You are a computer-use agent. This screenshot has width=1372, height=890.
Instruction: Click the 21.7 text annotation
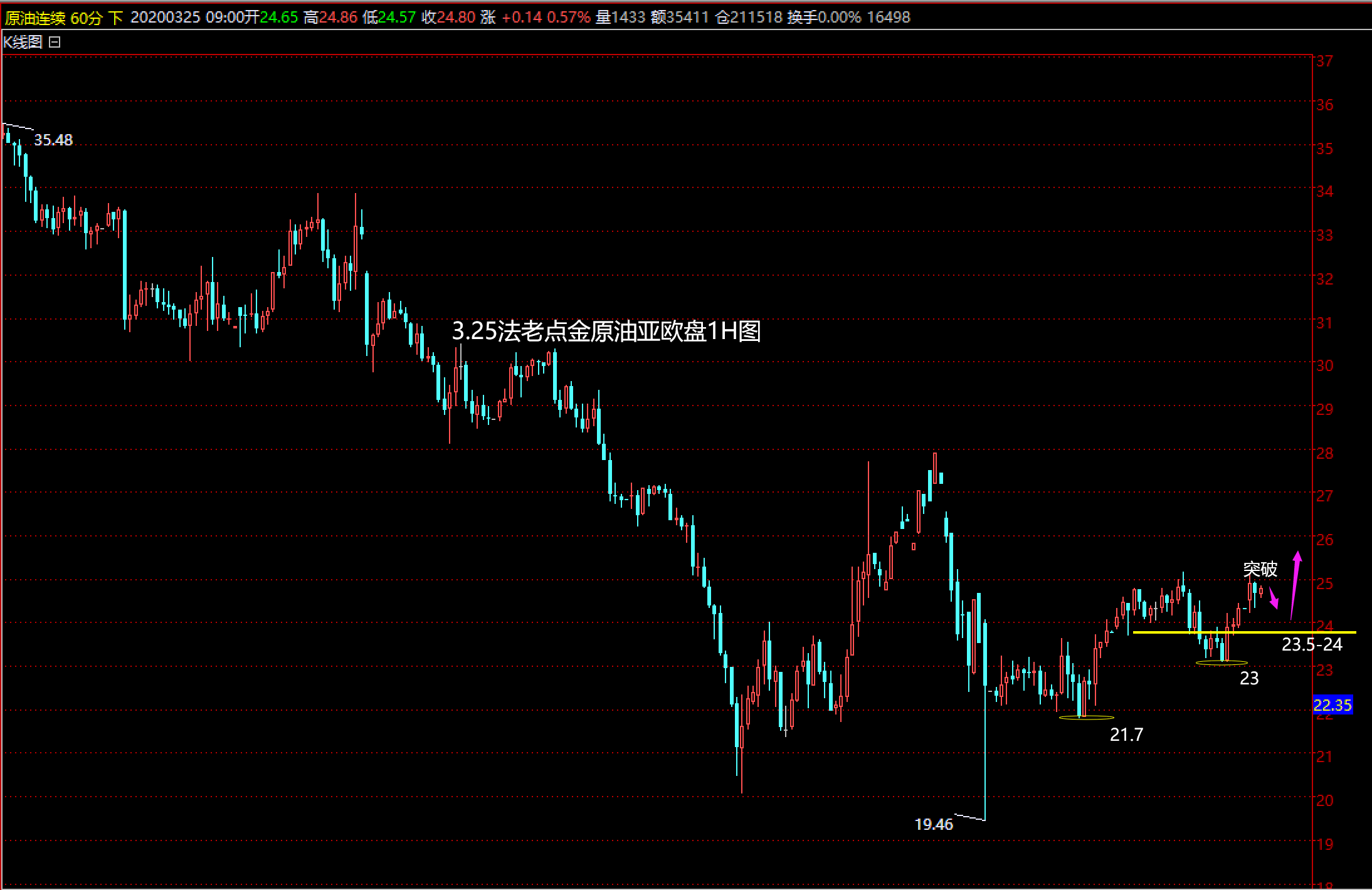point(1126,735)
